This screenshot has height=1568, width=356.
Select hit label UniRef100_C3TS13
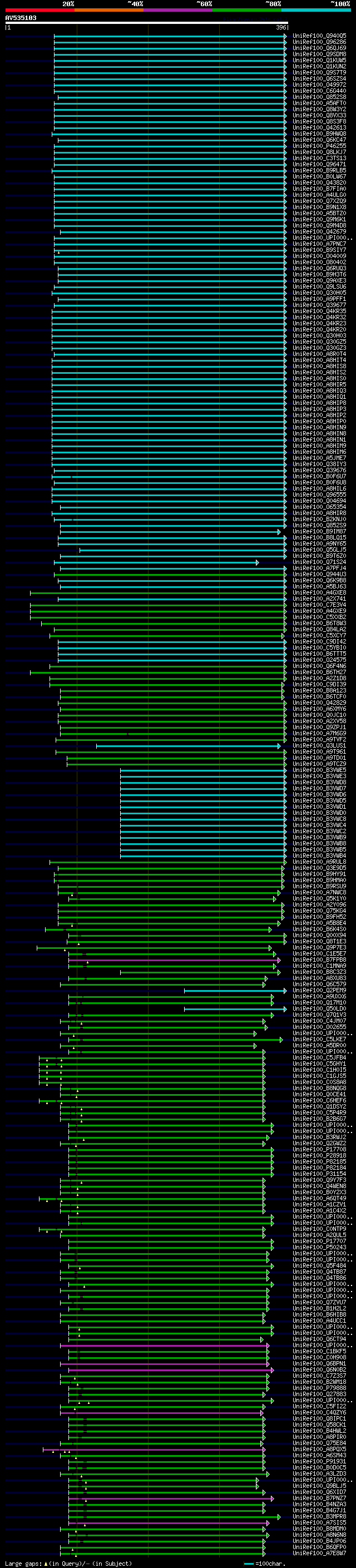319,159
